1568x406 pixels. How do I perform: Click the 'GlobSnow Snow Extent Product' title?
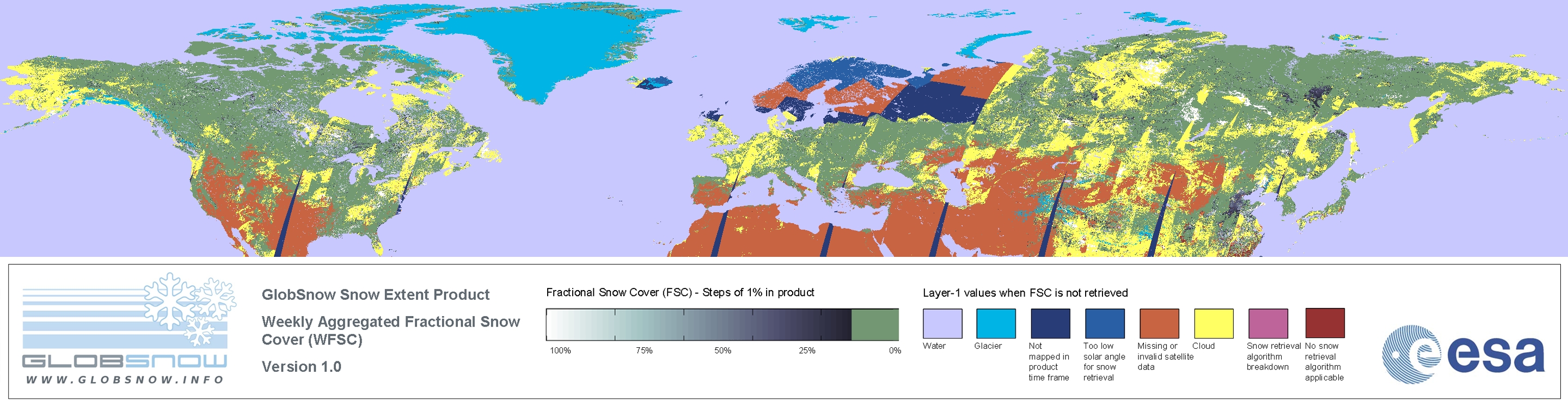[376, 294]
